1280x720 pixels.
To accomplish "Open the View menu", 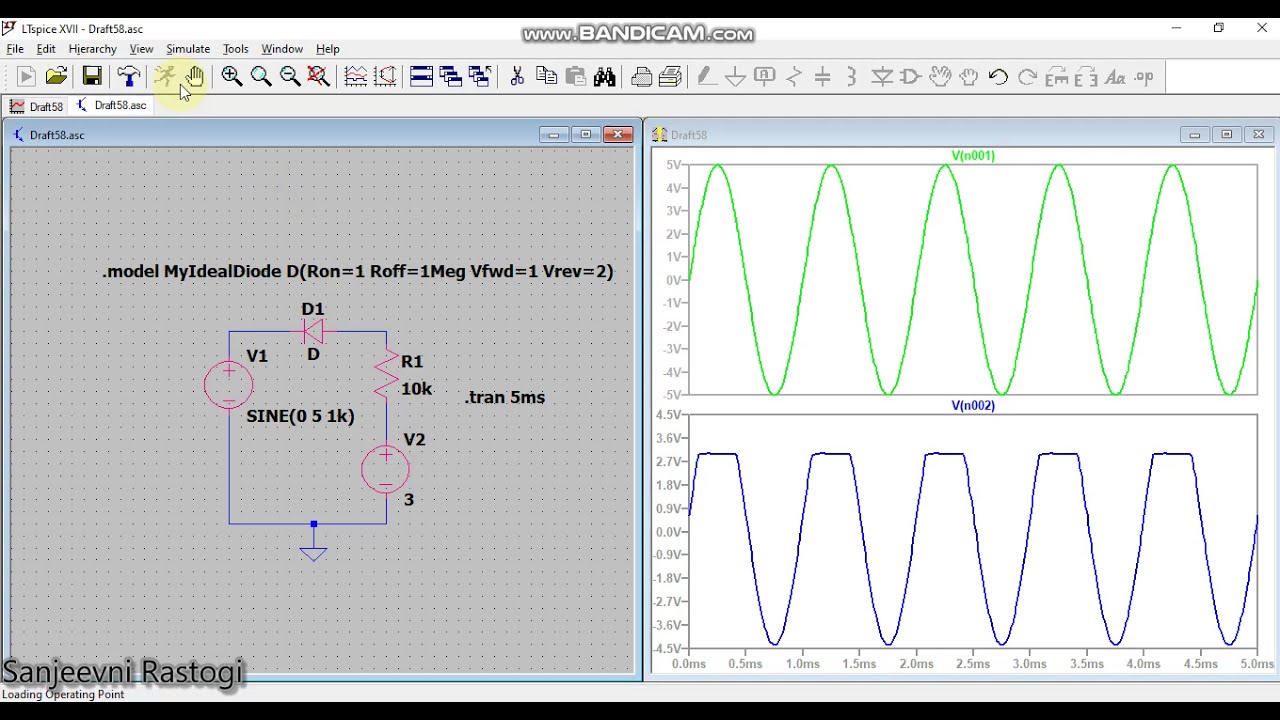I will click(x=141, y=48).
